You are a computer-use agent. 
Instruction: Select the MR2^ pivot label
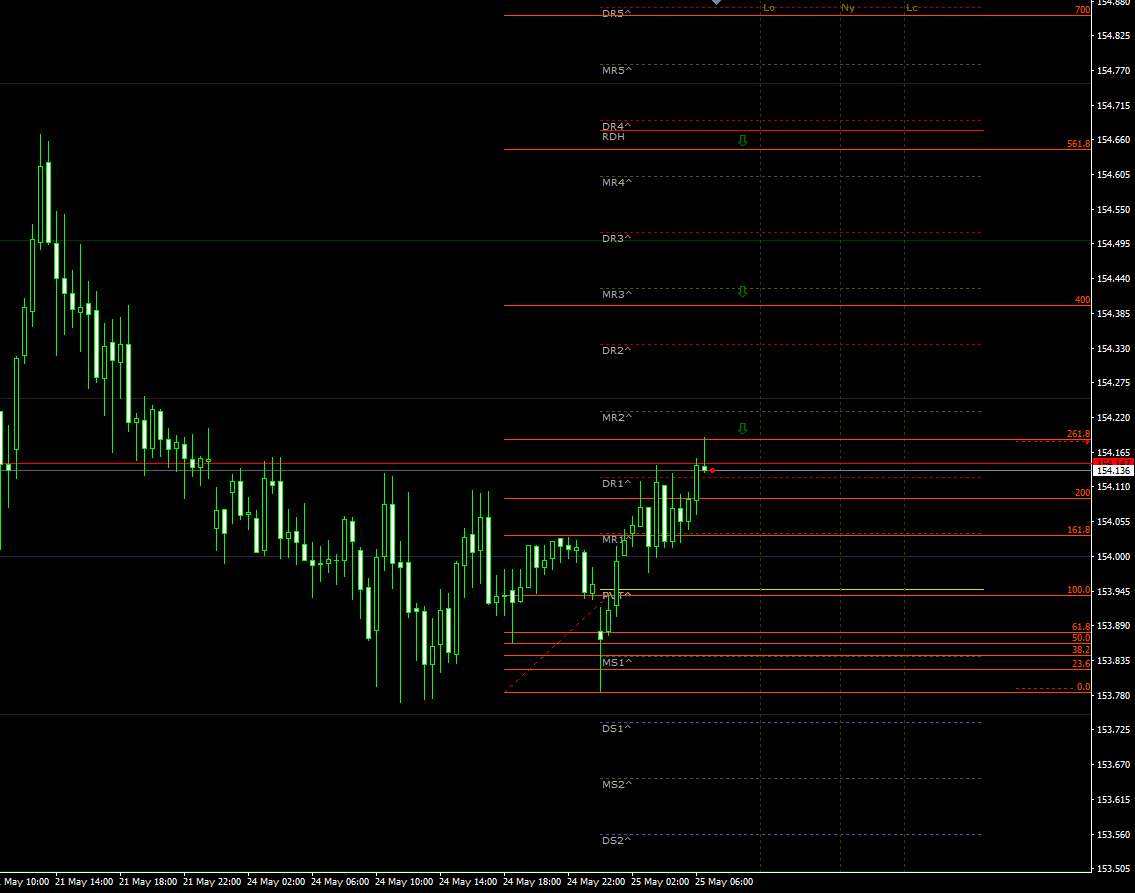click(x=617, y=418)
